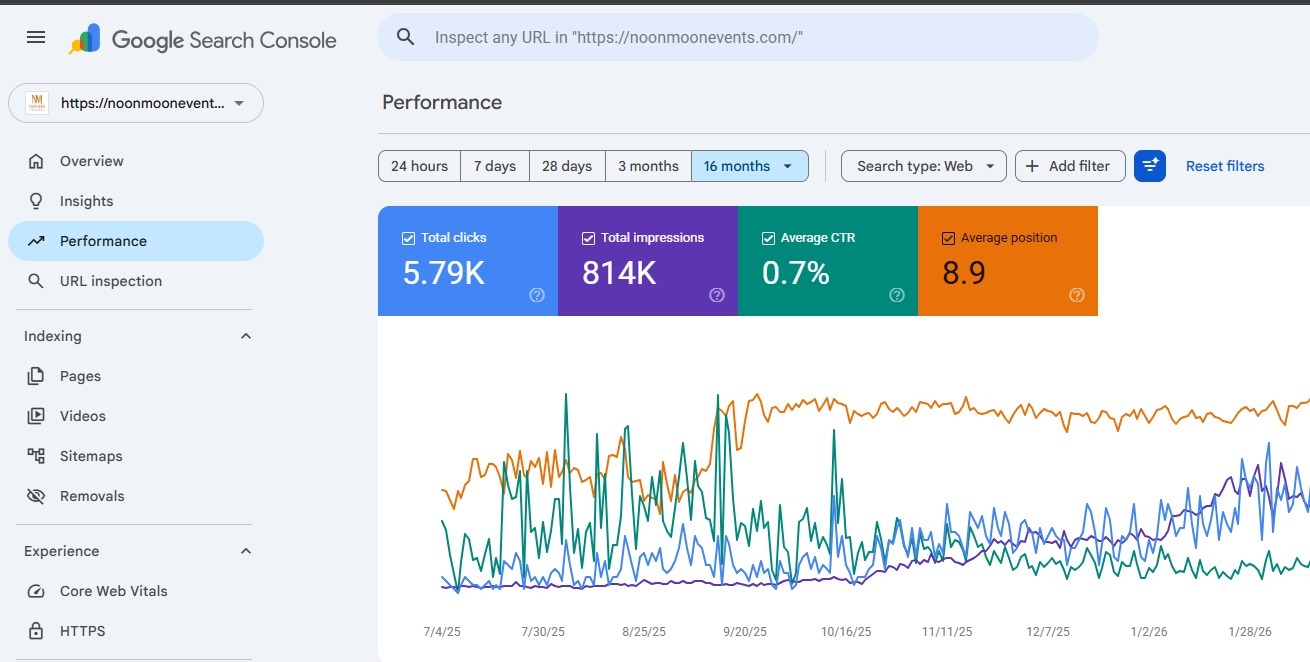
Task: Click the 7/4/25 date on chart axis
Action: (443, 632)
